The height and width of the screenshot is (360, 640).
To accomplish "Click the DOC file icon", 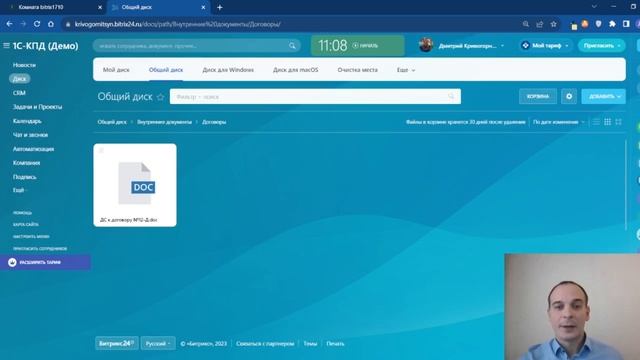I will click(137, 183).
